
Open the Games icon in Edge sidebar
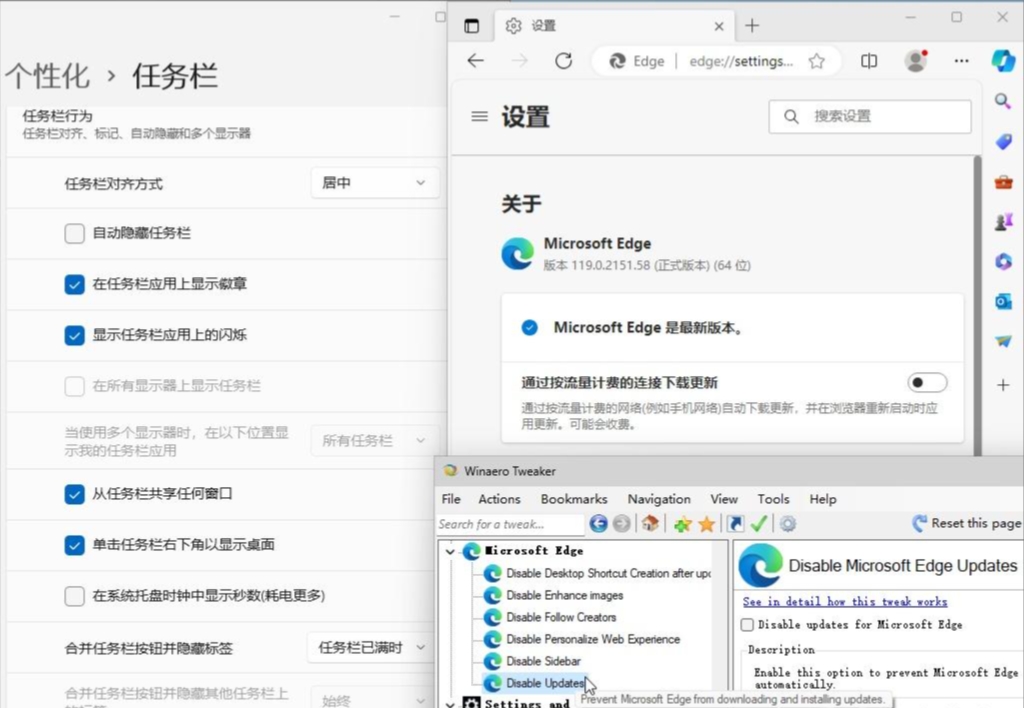tap(1003, 221)
